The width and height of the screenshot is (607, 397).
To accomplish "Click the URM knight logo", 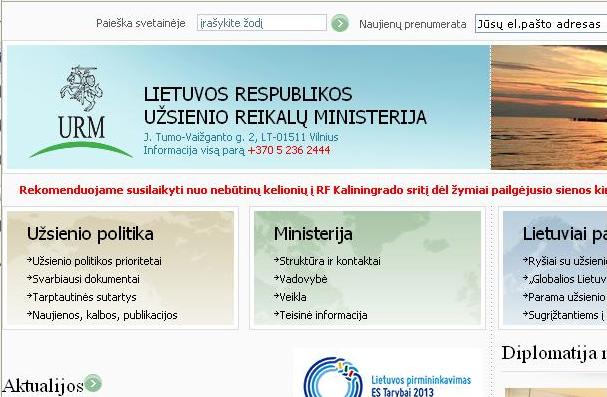I will click(81, 111).
